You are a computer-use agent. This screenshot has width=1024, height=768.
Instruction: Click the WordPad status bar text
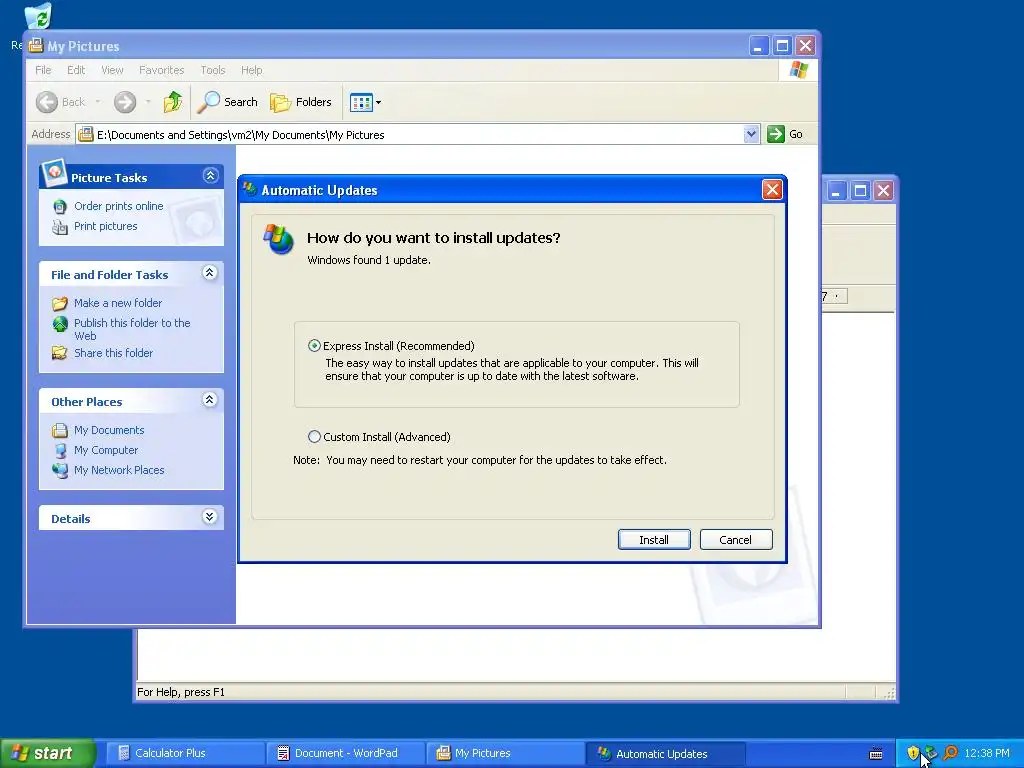180,692
